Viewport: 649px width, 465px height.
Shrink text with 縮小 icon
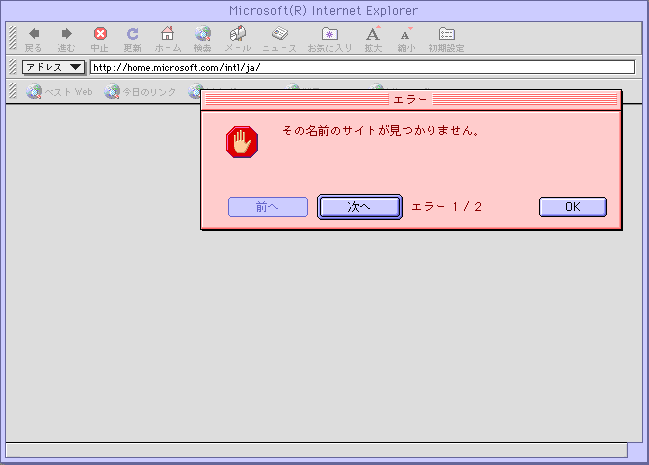[406, 34]
